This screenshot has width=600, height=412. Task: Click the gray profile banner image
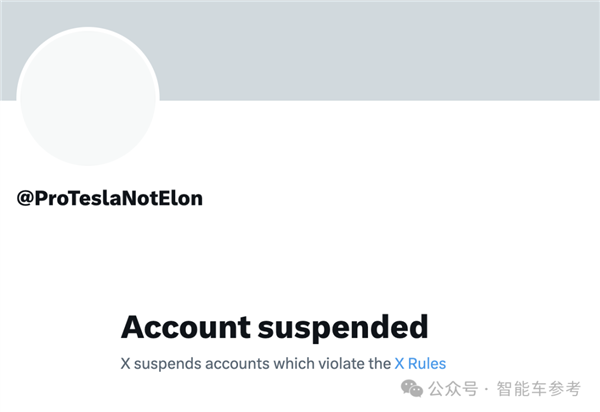pyautogui.click(x=380, y=50)
